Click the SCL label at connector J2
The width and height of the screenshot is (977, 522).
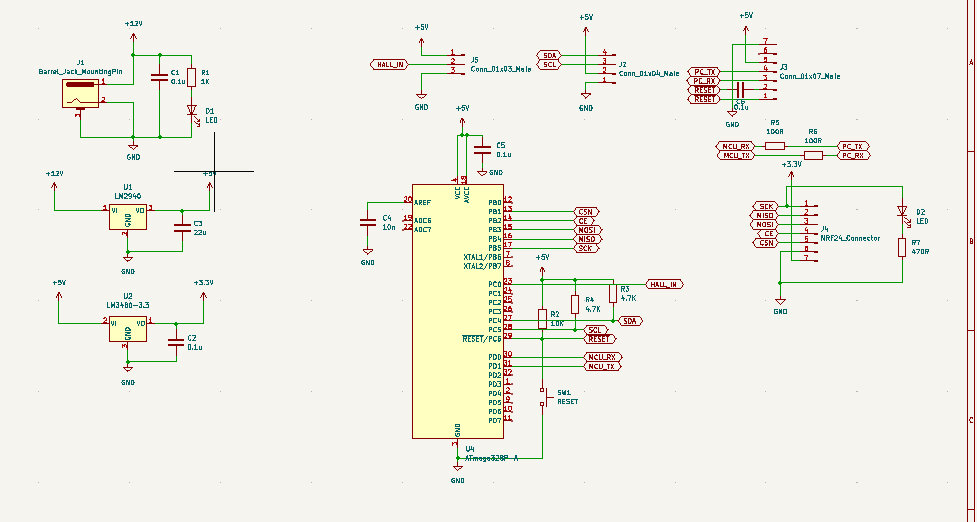[x=549, y=65]
